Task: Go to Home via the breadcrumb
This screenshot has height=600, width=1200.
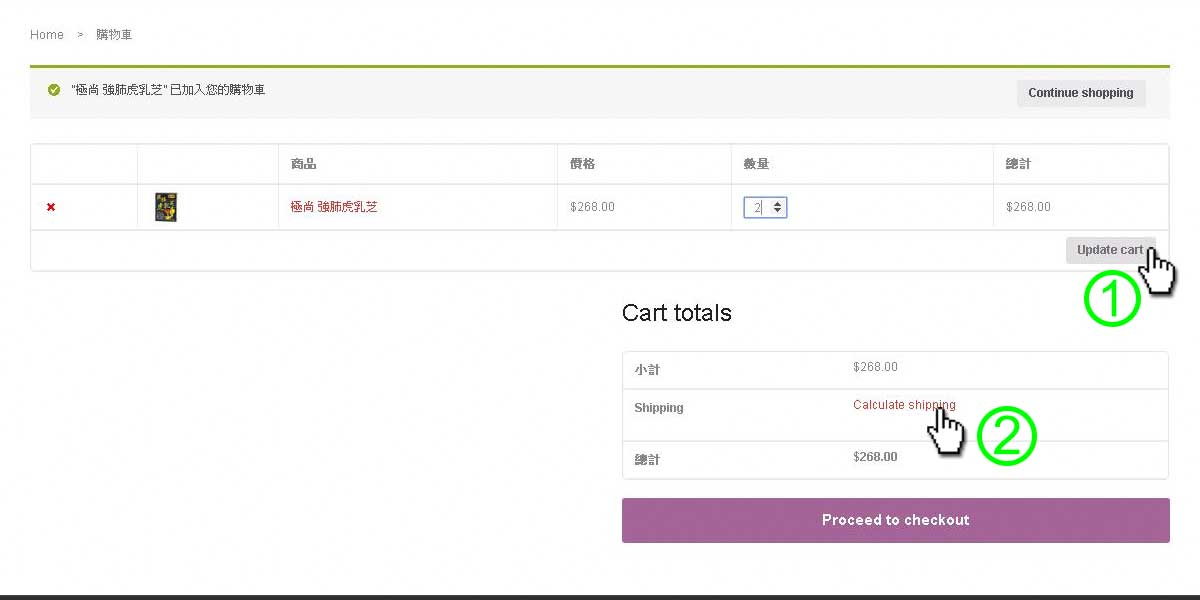Action: click(47, 35)
